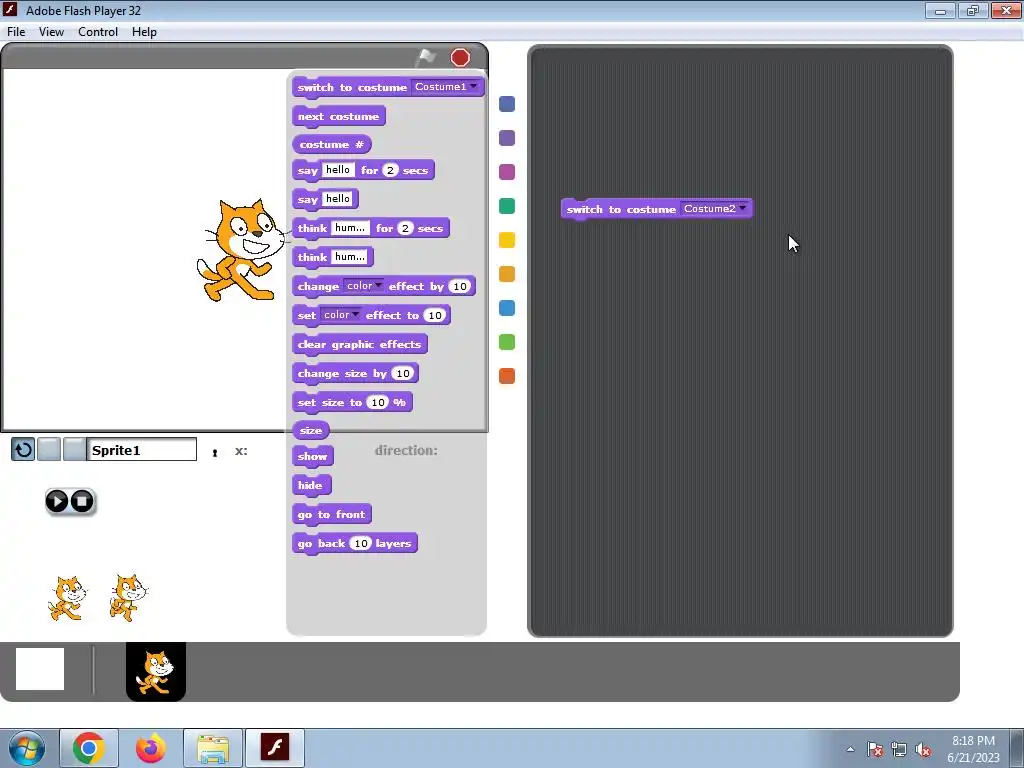
Task: Open File Explorer from the taskbar
Action: click(x=213, y=748)
